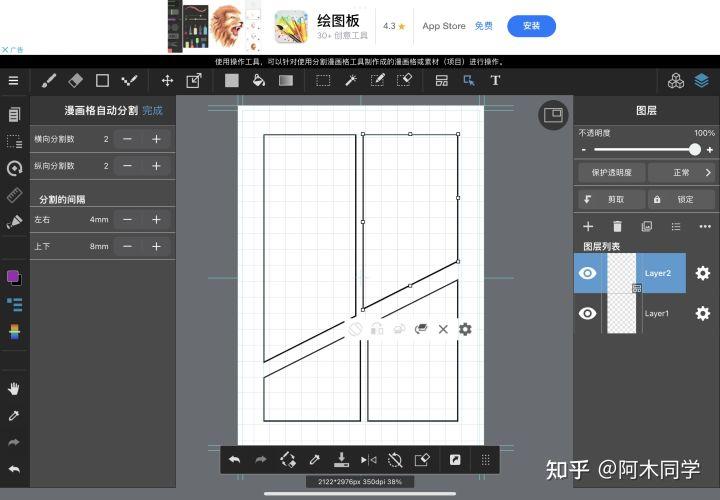Click the X on the floating panel toolbar

click(443, 329)
